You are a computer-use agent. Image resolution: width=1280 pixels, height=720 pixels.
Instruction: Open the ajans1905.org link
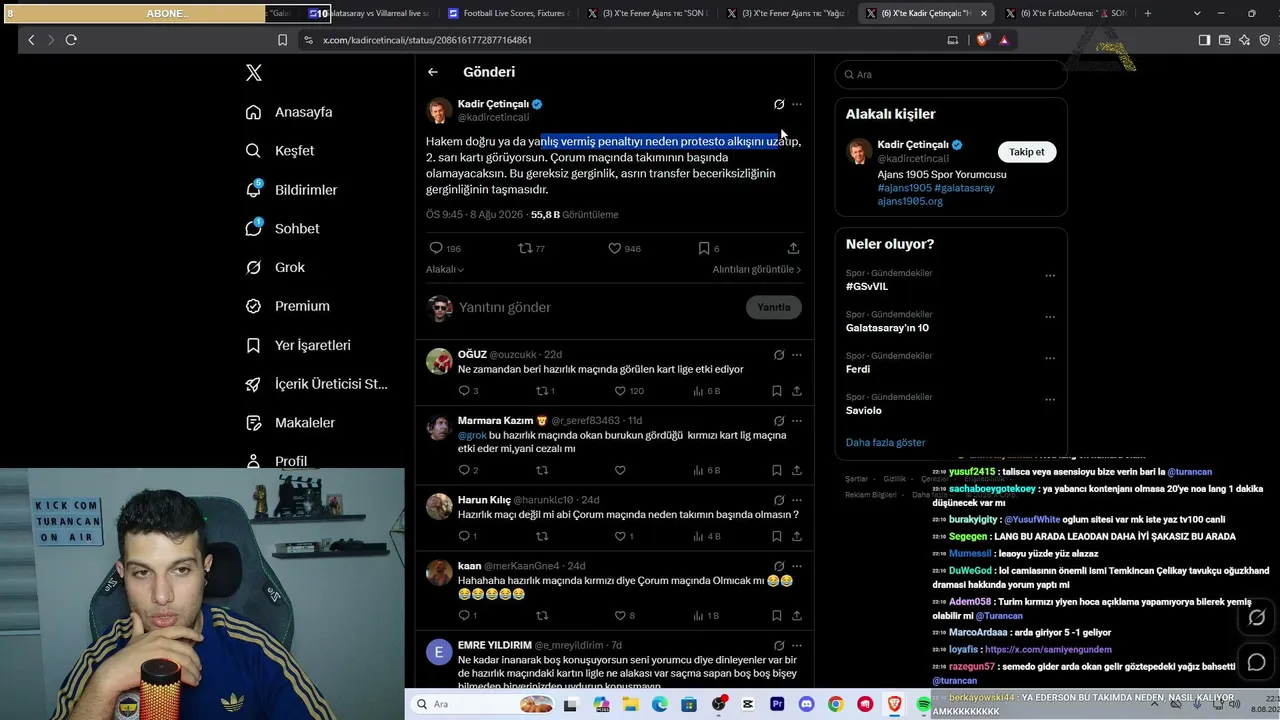pyautogui.click(x=910, y=201)
